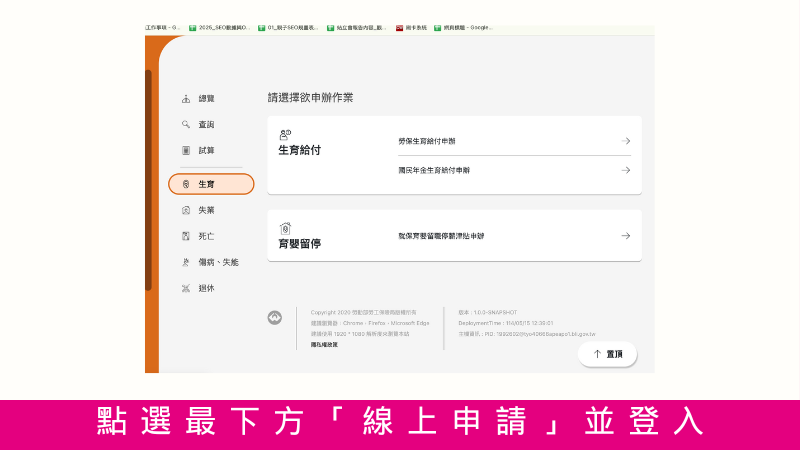Click the Copyright 2020 footer text
This screenshot has height=450, width=800.
363,312
